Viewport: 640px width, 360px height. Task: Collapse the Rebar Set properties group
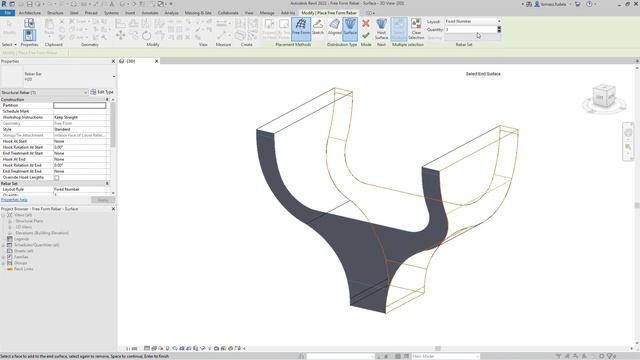click(x=107, y=184)
